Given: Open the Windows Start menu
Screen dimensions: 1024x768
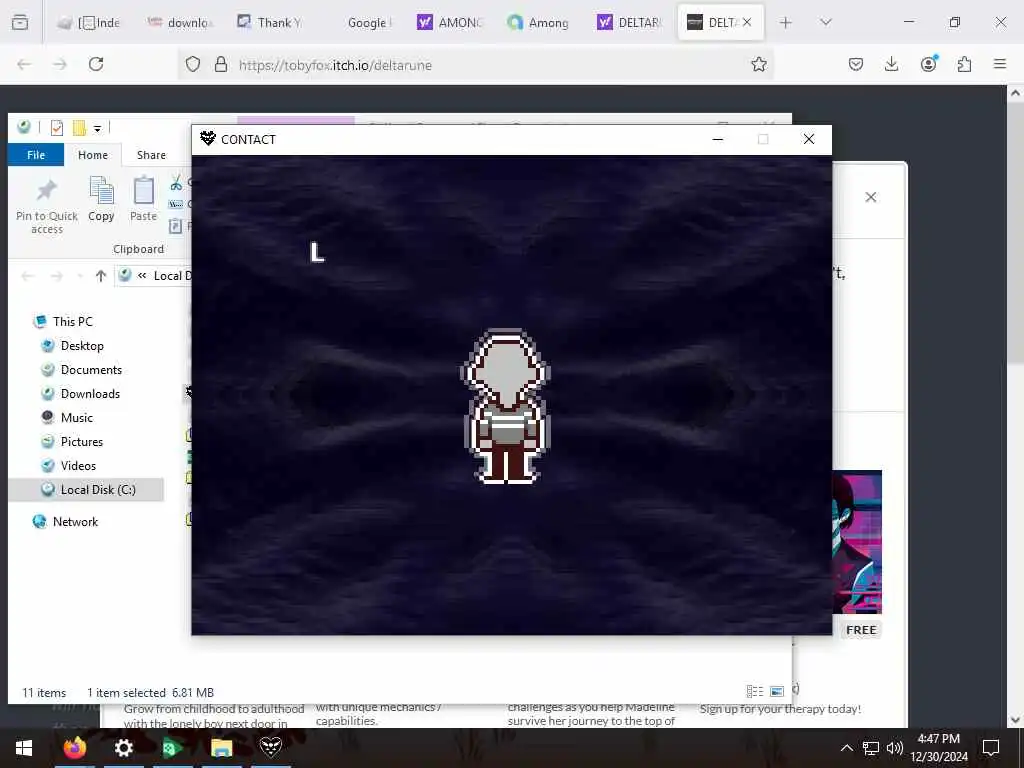Looking at the screenshot, I should pyautogui.click(x=24, y=747).
